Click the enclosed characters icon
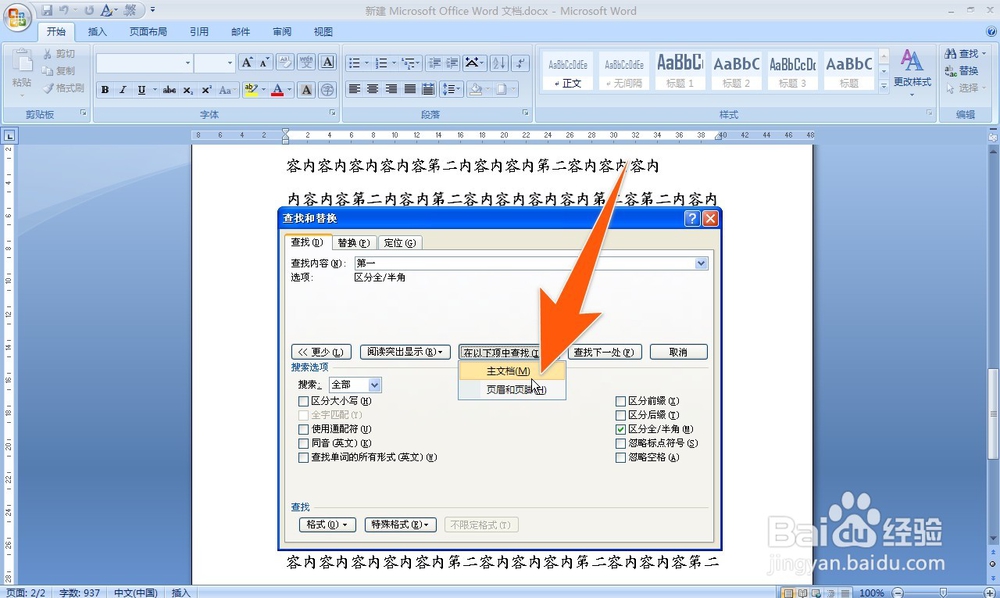1000x598 pixels. point(327,90)
